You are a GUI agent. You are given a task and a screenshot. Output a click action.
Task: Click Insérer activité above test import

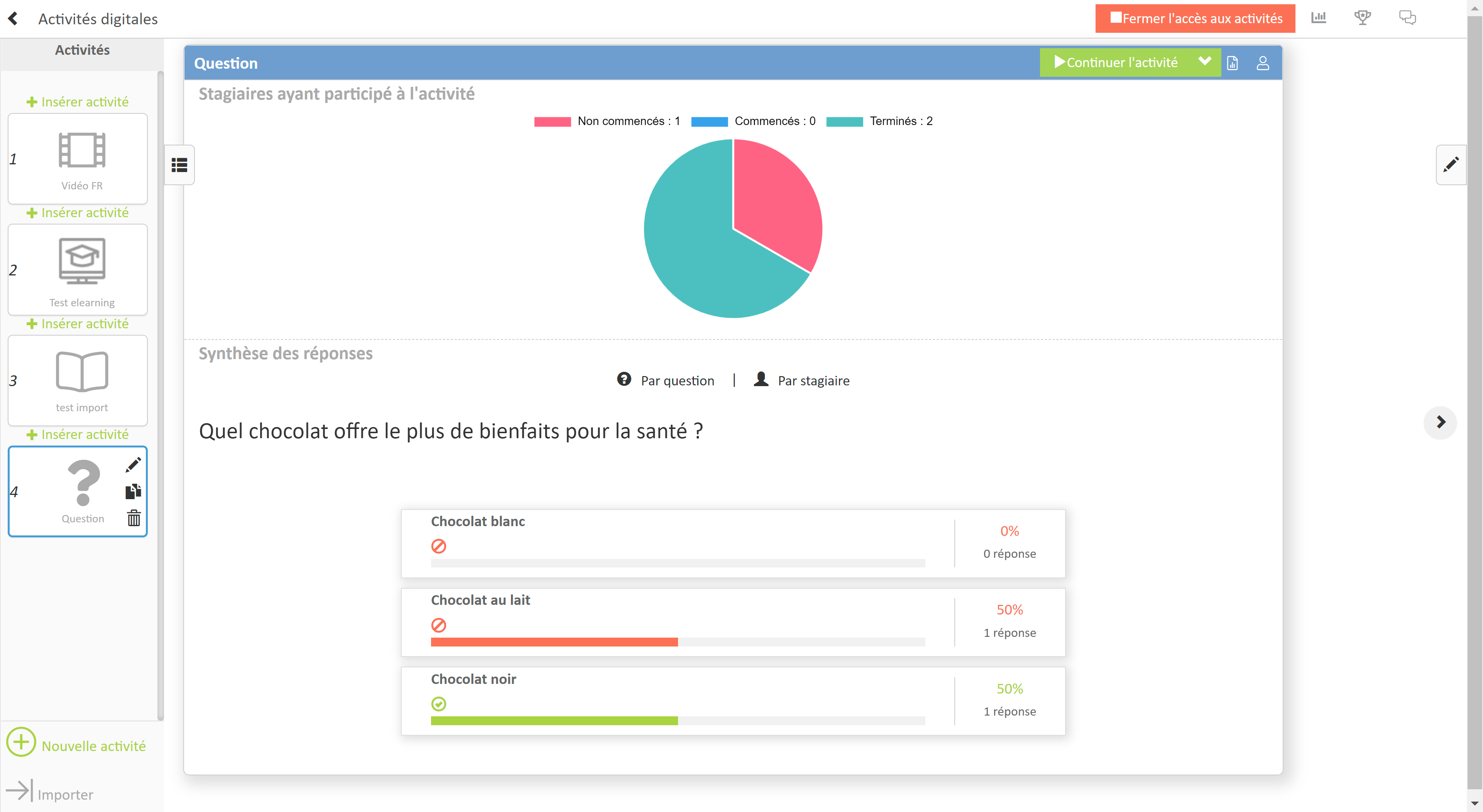coord(78,324)
